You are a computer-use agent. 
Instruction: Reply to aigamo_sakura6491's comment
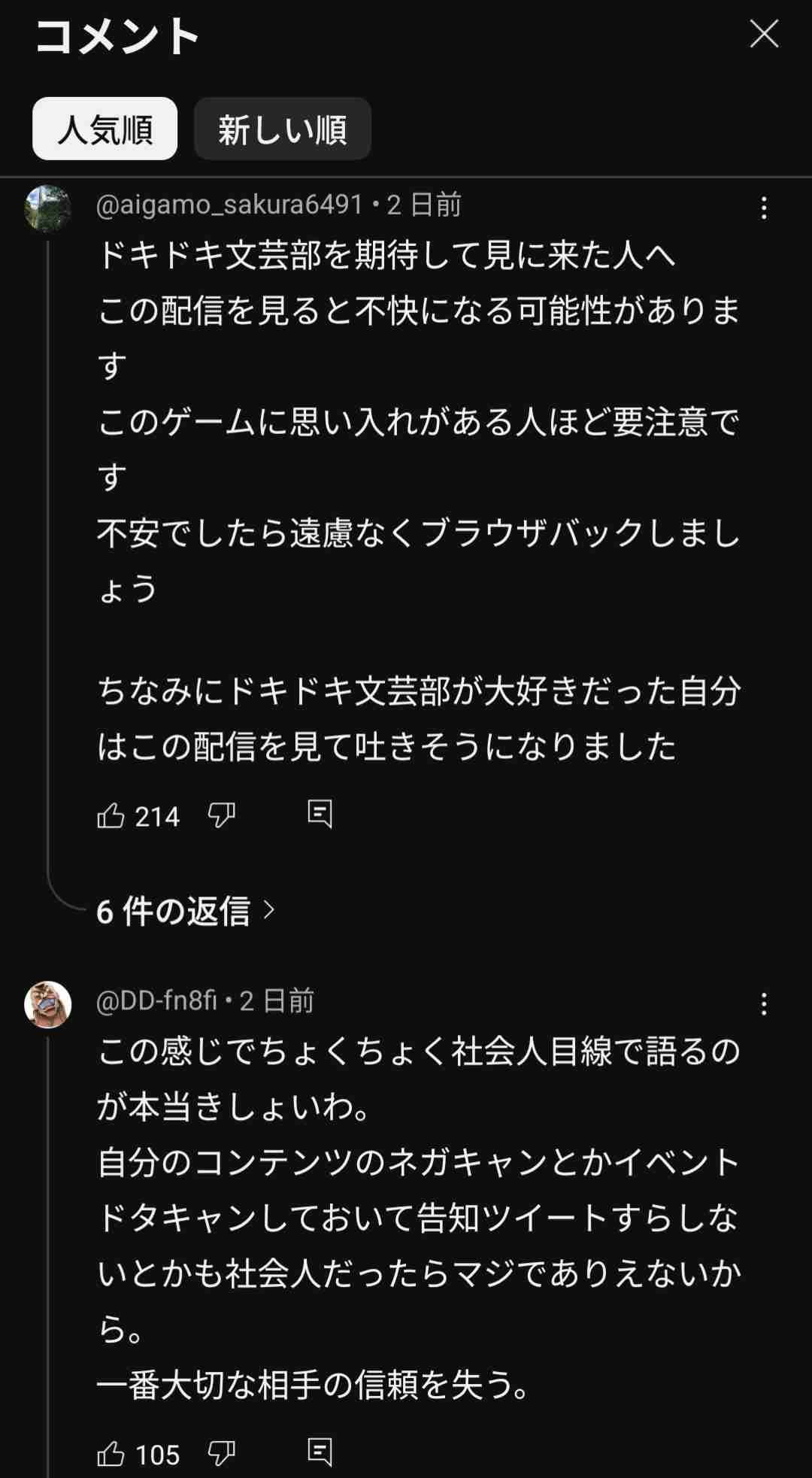pyautogui.click(x=320, y=815)
